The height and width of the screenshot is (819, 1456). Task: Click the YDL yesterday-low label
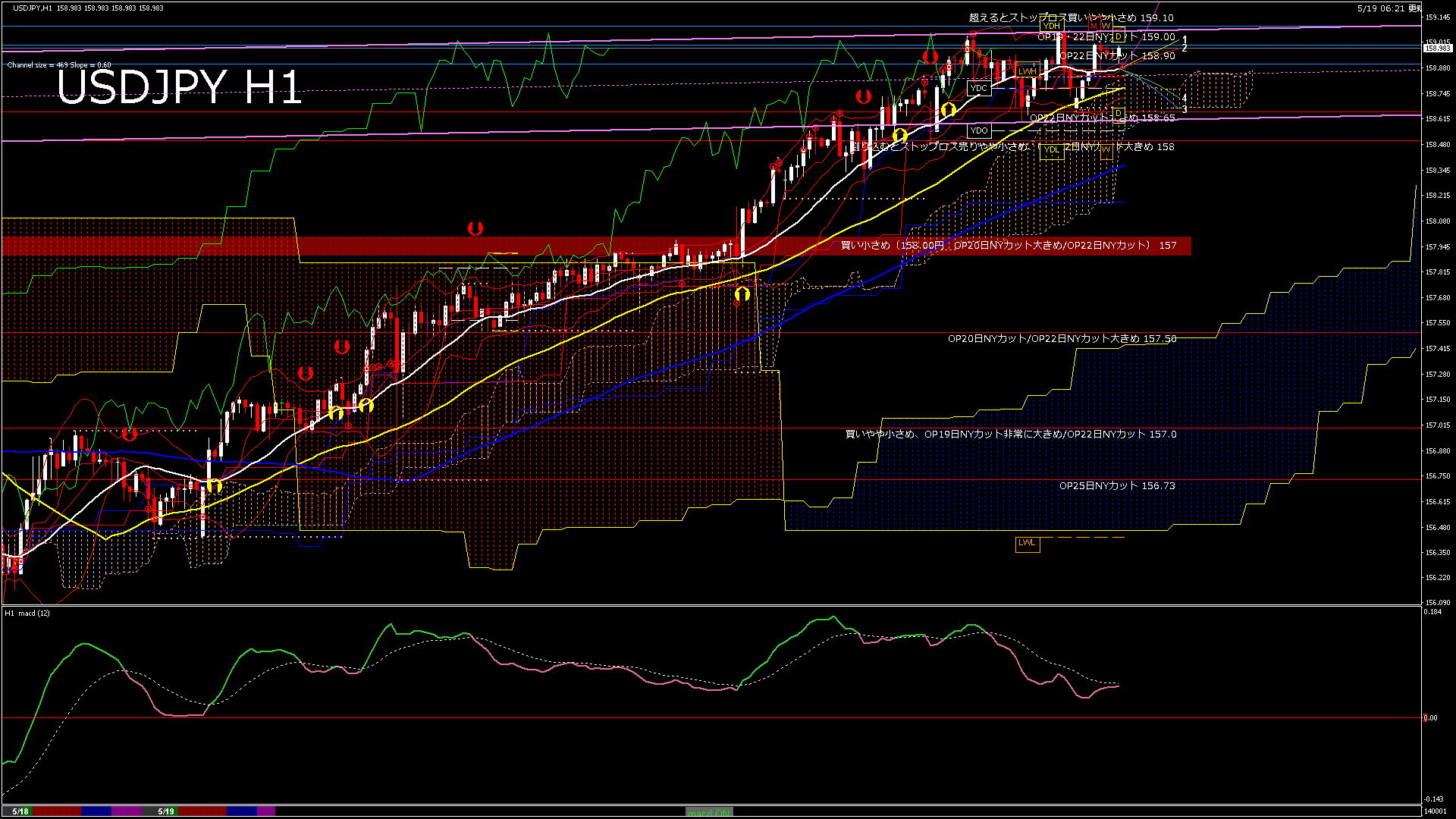click(x=1051, y=149)
